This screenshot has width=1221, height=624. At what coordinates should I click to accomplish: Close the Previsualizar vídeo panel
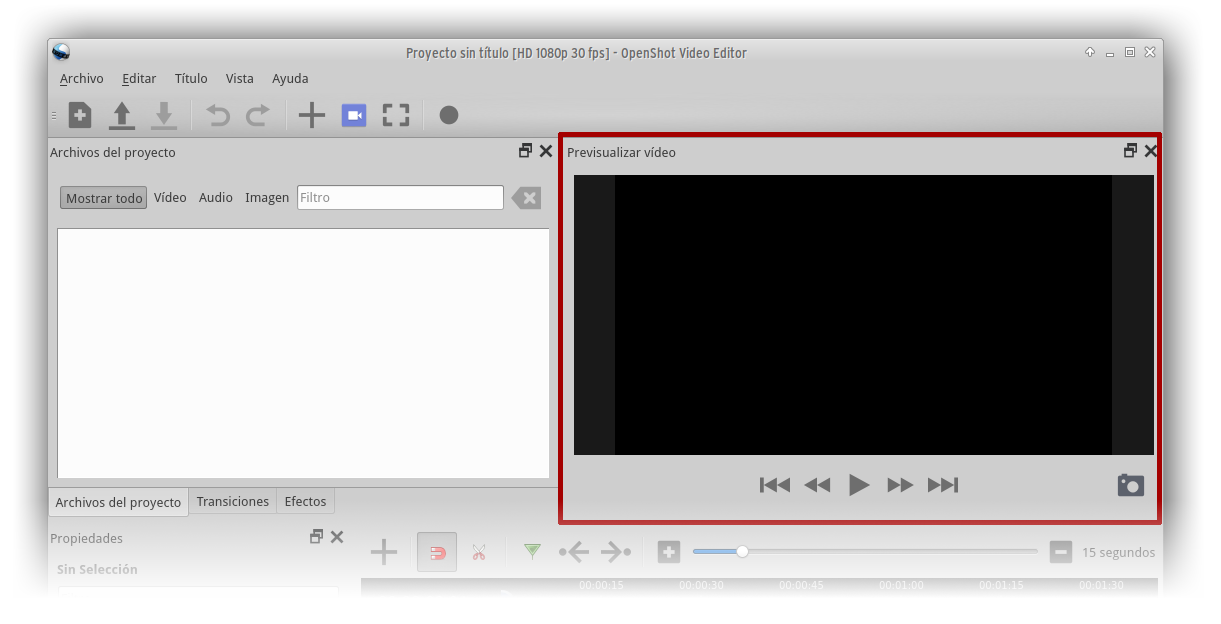tap(1151, 151)
